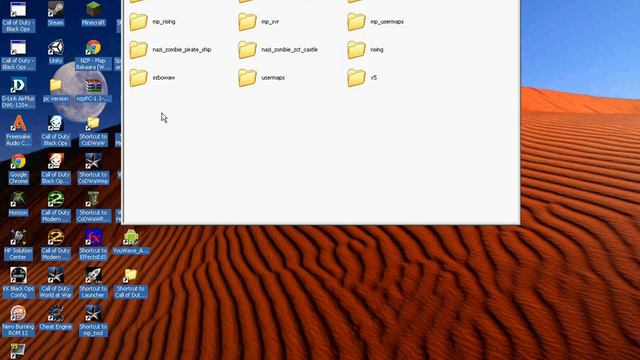
Task: Click the usermaps folder in the window
Action: pos(261,78)
